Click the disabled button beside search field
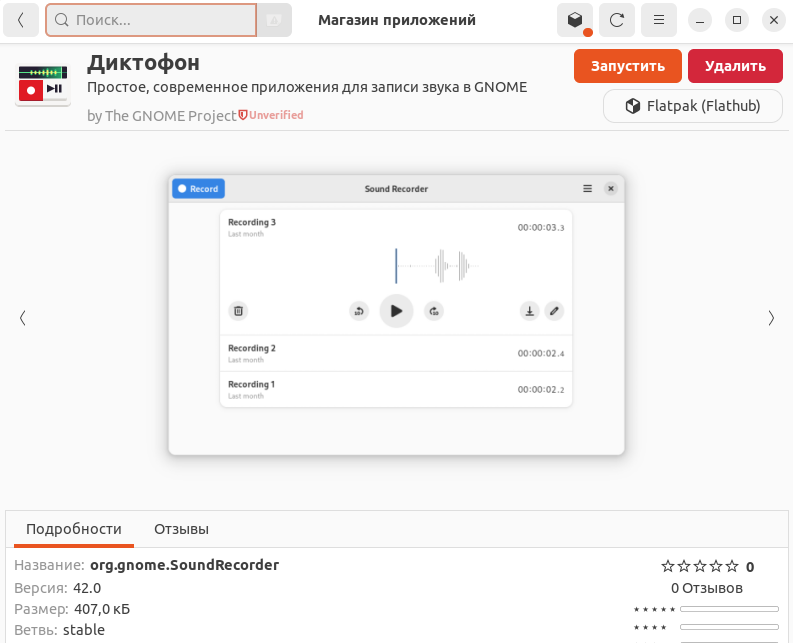The height and width of the screenshot is (643, 793). point(271,20)
